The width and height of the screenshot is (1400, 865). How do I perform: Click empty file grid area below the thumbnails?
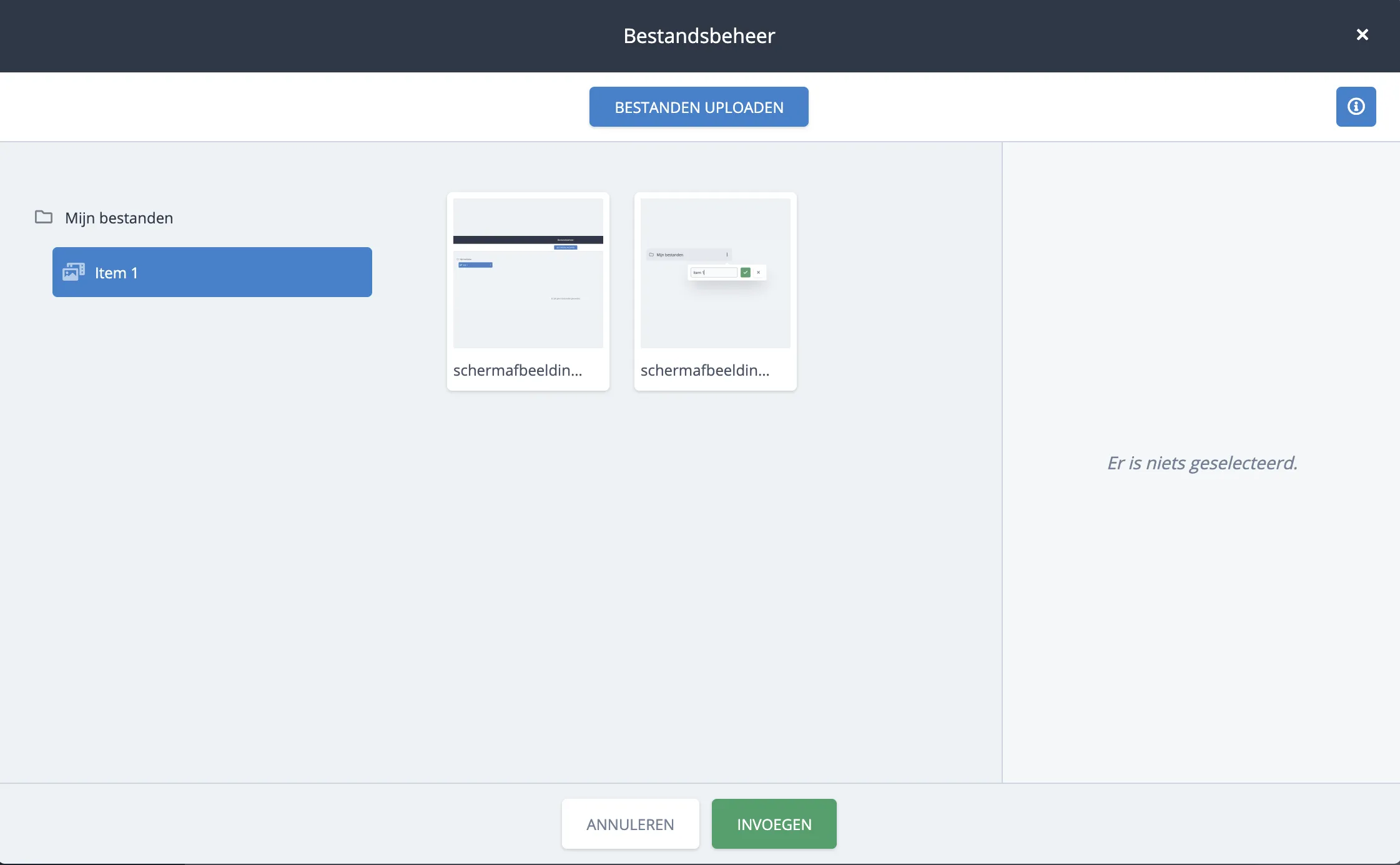pyautogui.click(x=624, y=562)
